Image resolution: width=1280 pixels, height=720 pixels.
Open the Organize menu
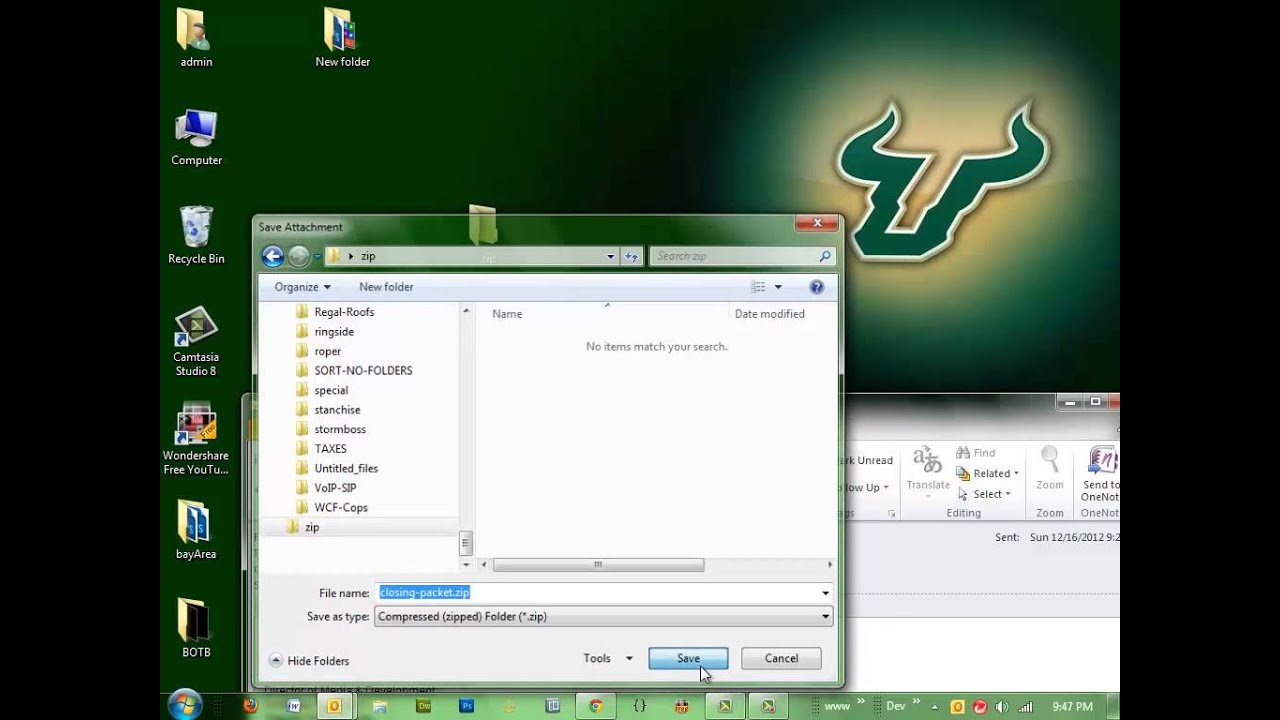pos(302,287)
